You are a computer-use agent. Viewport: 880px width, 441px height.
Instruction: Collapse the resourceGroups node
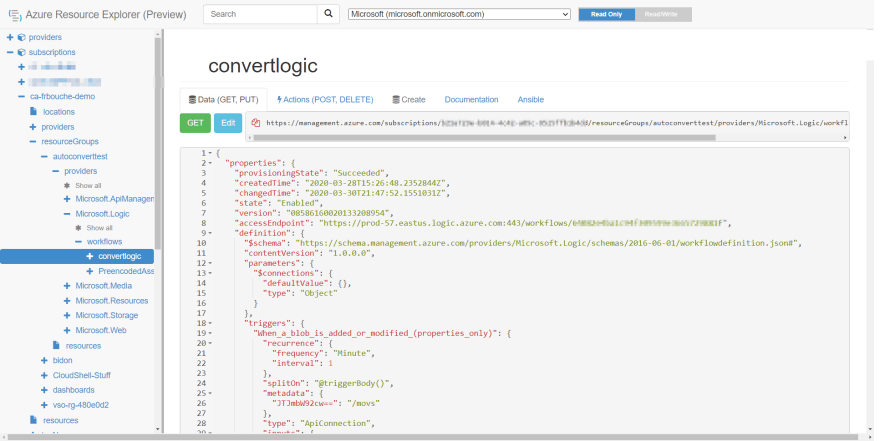[x=33, y=141]
